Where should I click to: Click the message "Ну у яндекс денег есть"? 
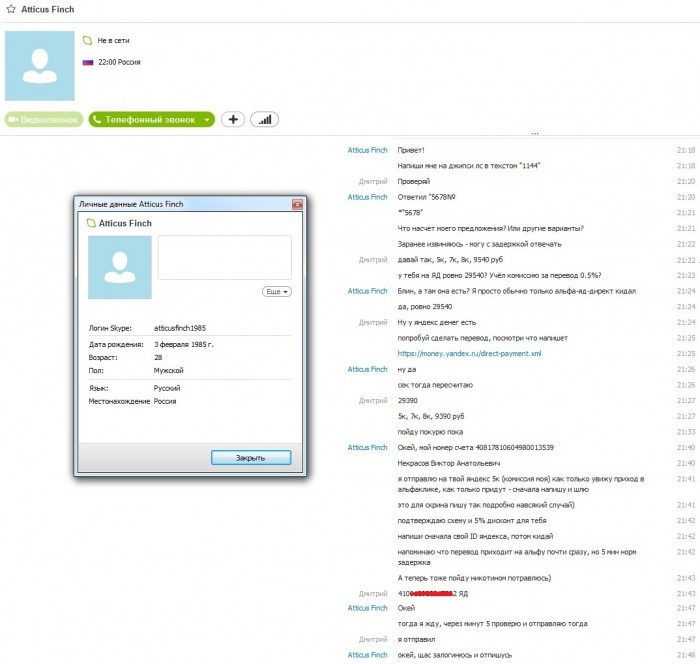pos(437,322)
